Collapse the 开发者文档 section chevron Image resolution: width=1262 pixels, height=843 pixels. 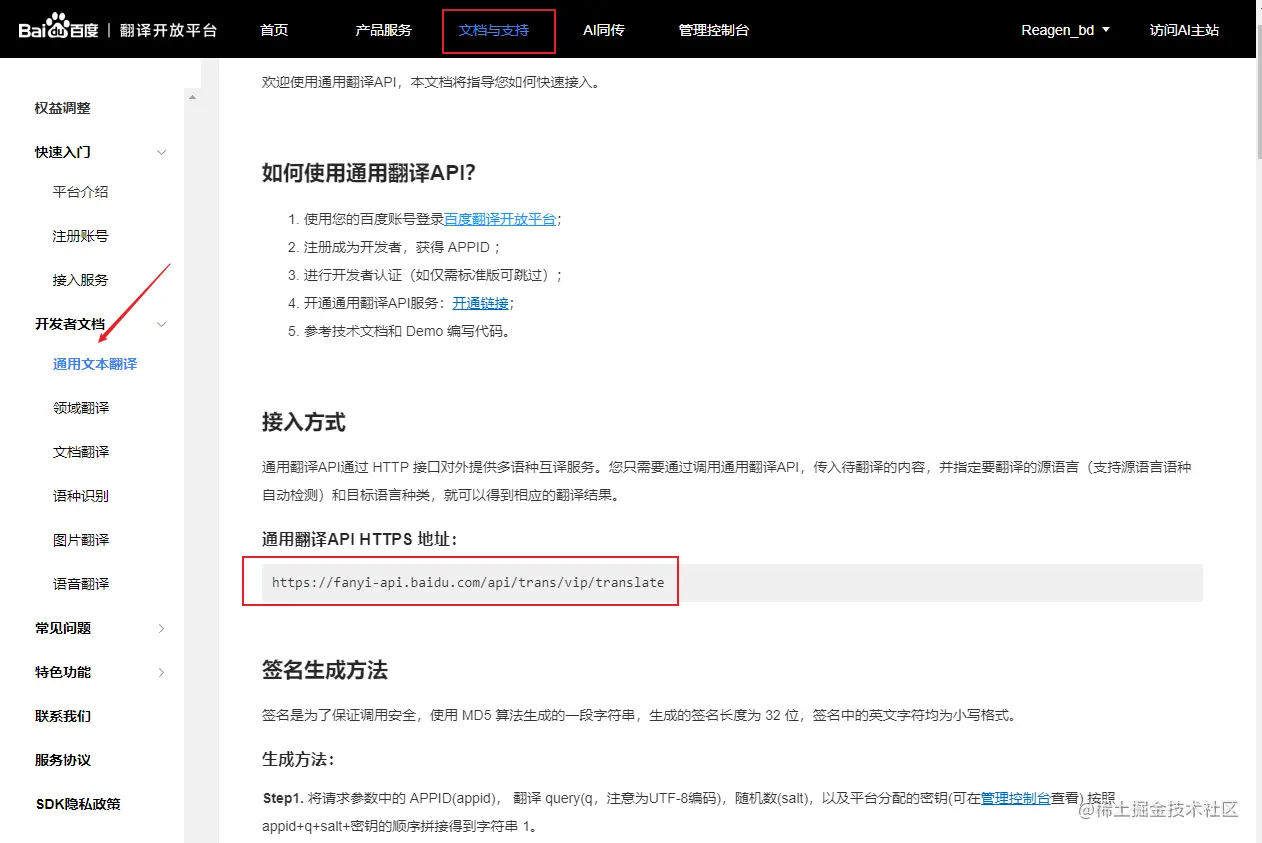(162, 324)
